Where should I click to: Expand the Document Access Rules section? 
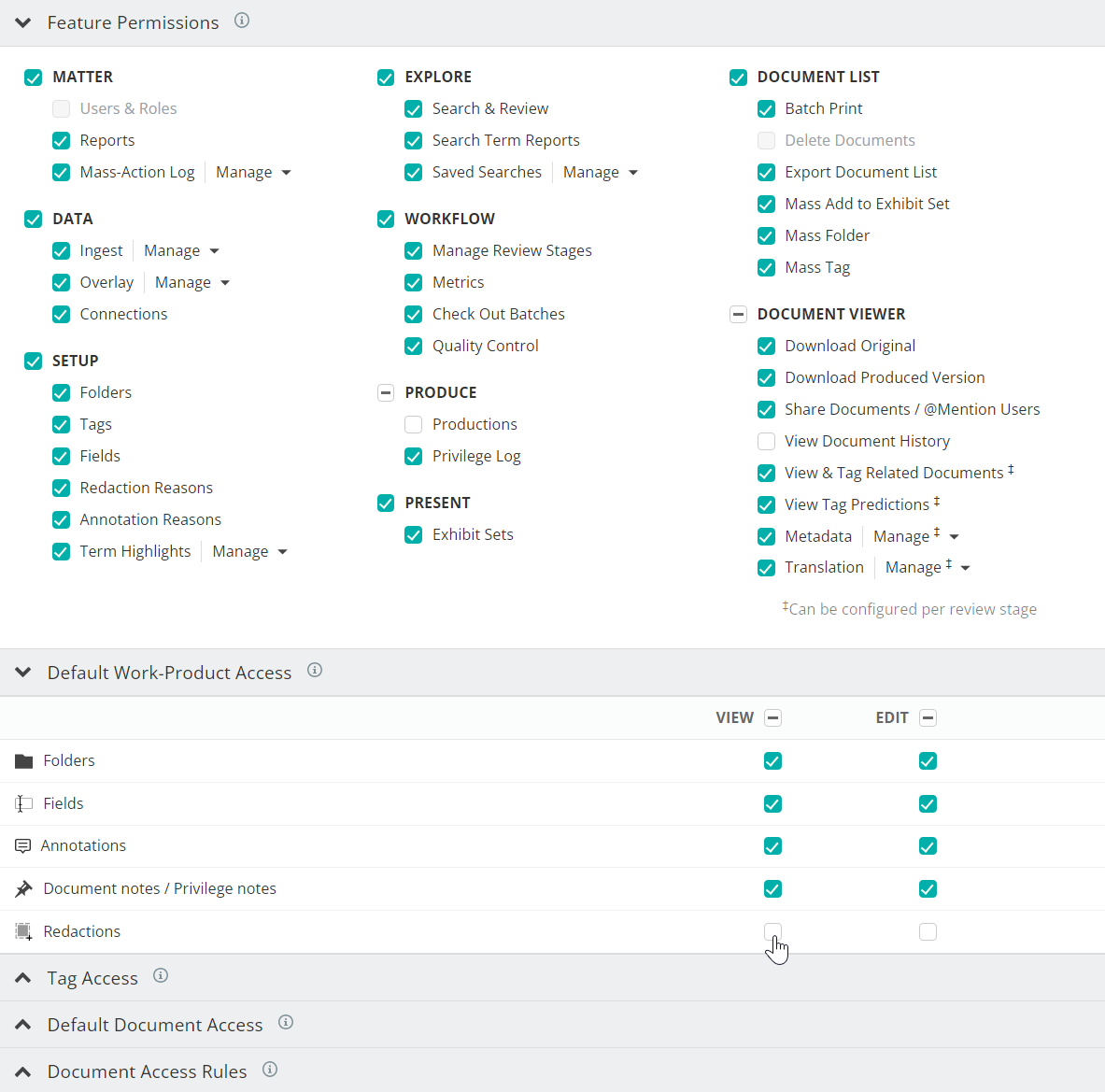coord(23,1071)
